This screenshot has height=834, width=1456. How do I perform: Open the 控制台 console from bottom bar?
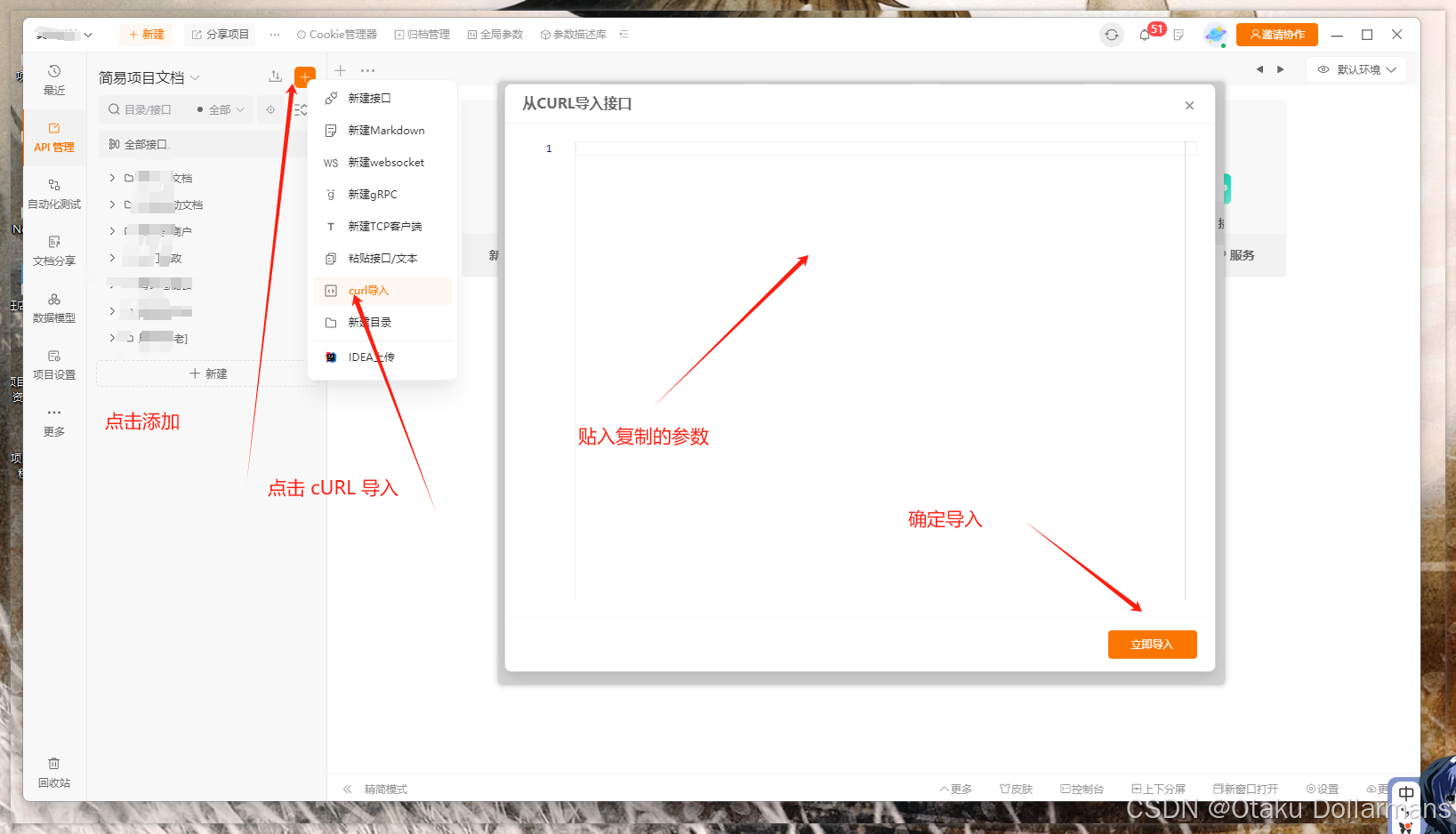[x=1082, y=789]
